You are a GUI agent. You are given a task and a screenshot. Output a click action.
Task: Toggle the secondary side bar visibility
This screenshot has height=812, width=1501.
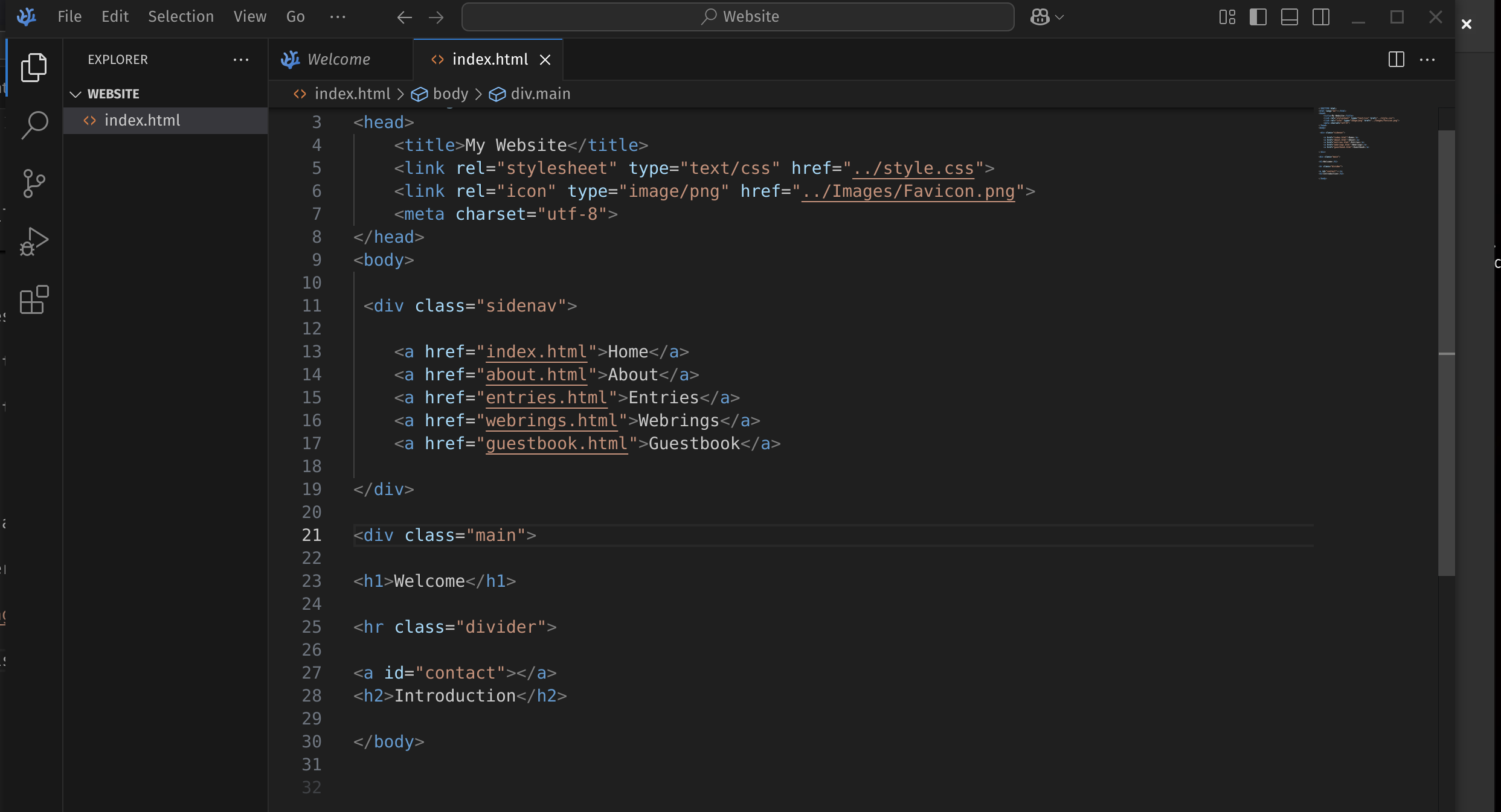[x=1321, y=17]
